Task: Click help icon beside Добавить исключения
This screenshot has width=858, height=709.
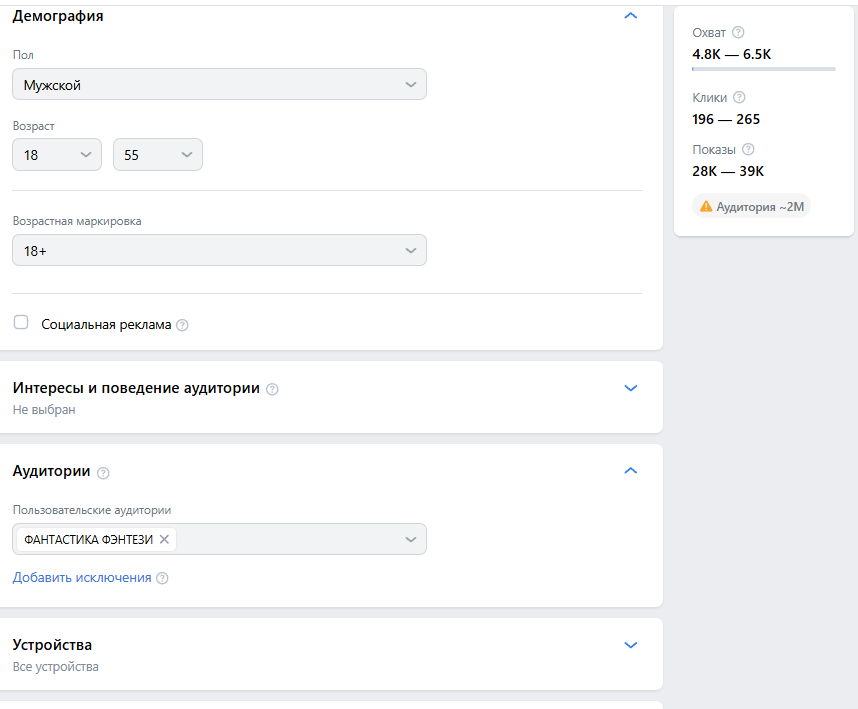Action: click(x=162, y=578)
